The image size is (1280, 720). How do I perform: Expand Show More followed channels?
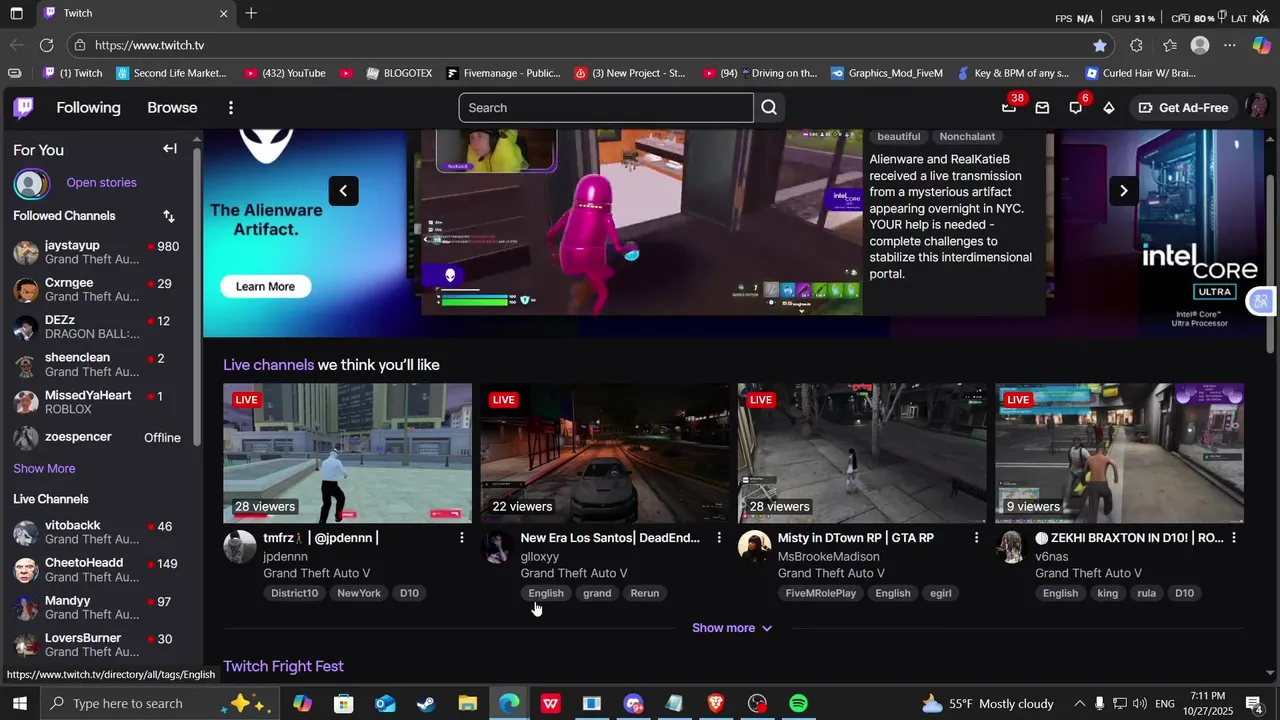point(44,468)
